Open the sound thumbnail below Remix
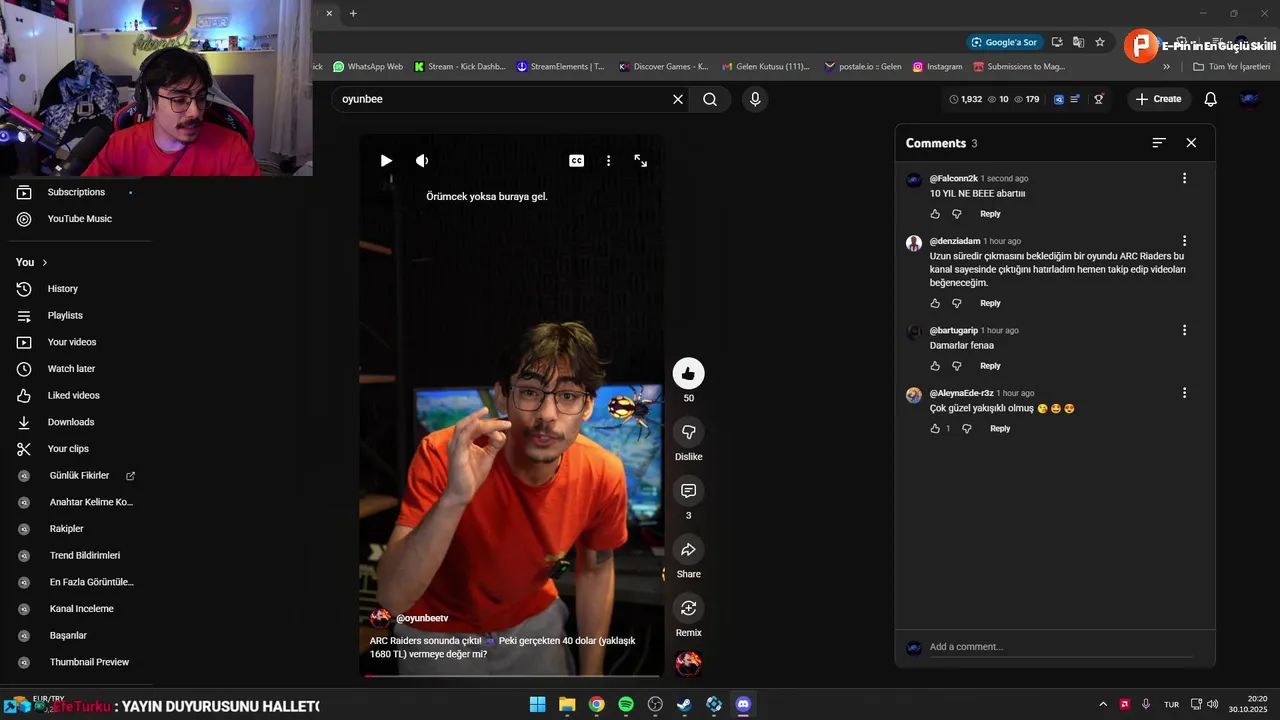Screen dimensions: 1280x720 pyautogui.click(x=688, y=663)
